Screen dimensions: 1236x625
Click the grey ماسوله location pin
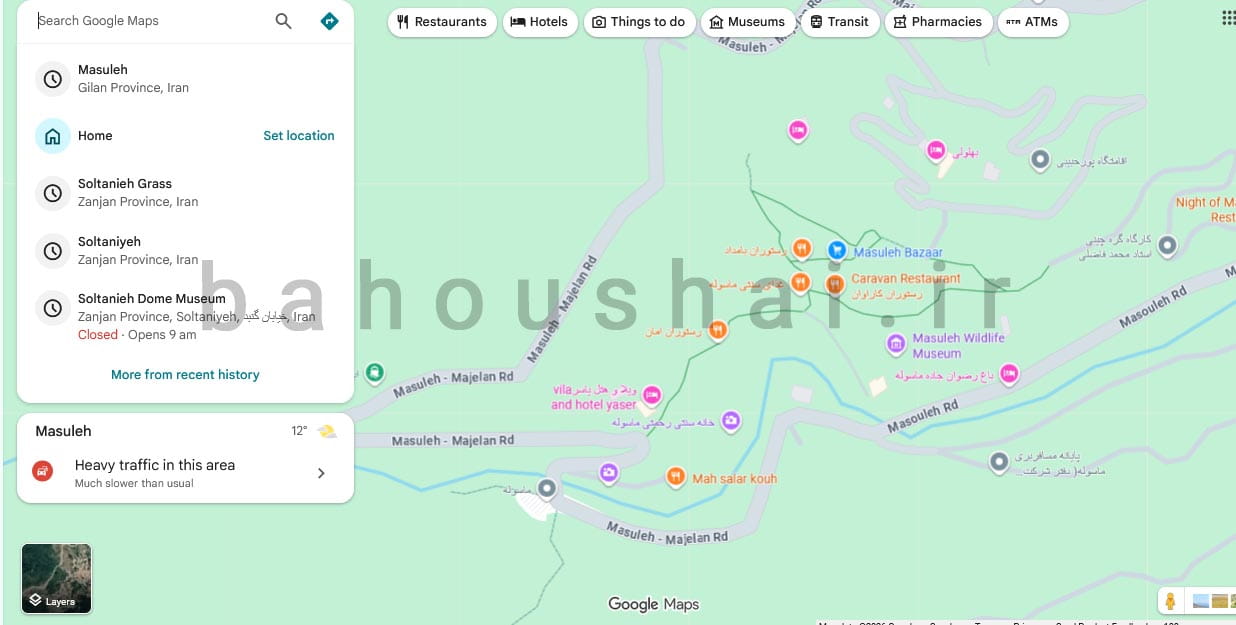click(x=546, y=488)
